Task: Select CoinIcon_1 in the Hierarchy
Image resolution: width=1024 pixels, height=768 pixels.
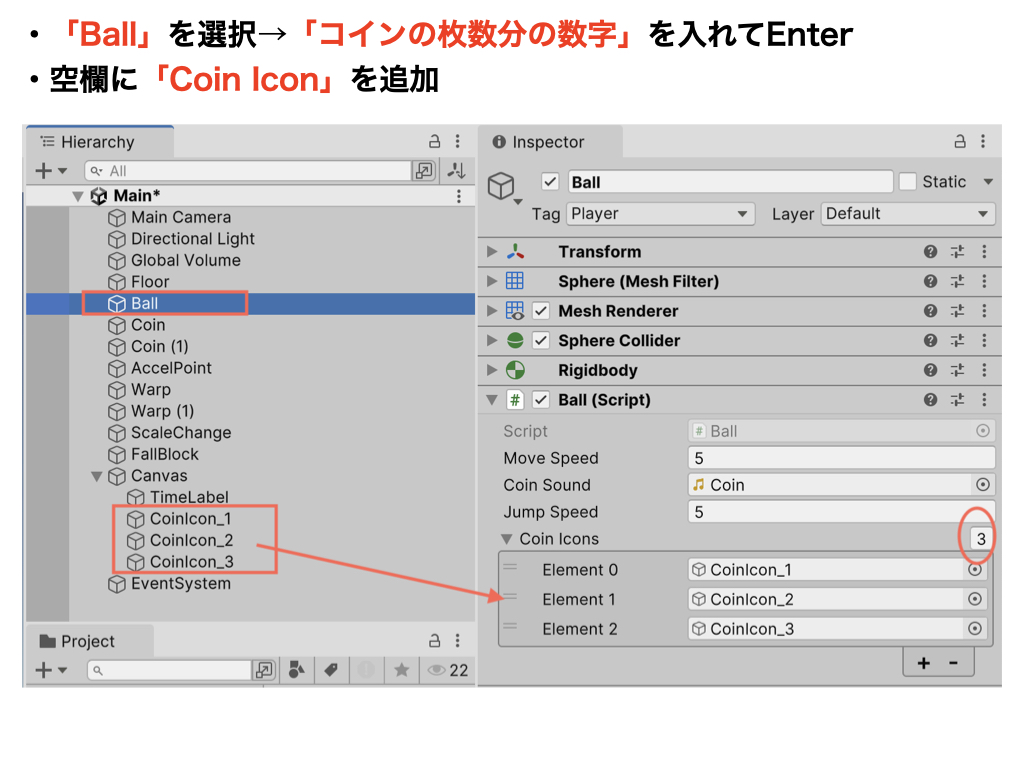Action: 190,519
